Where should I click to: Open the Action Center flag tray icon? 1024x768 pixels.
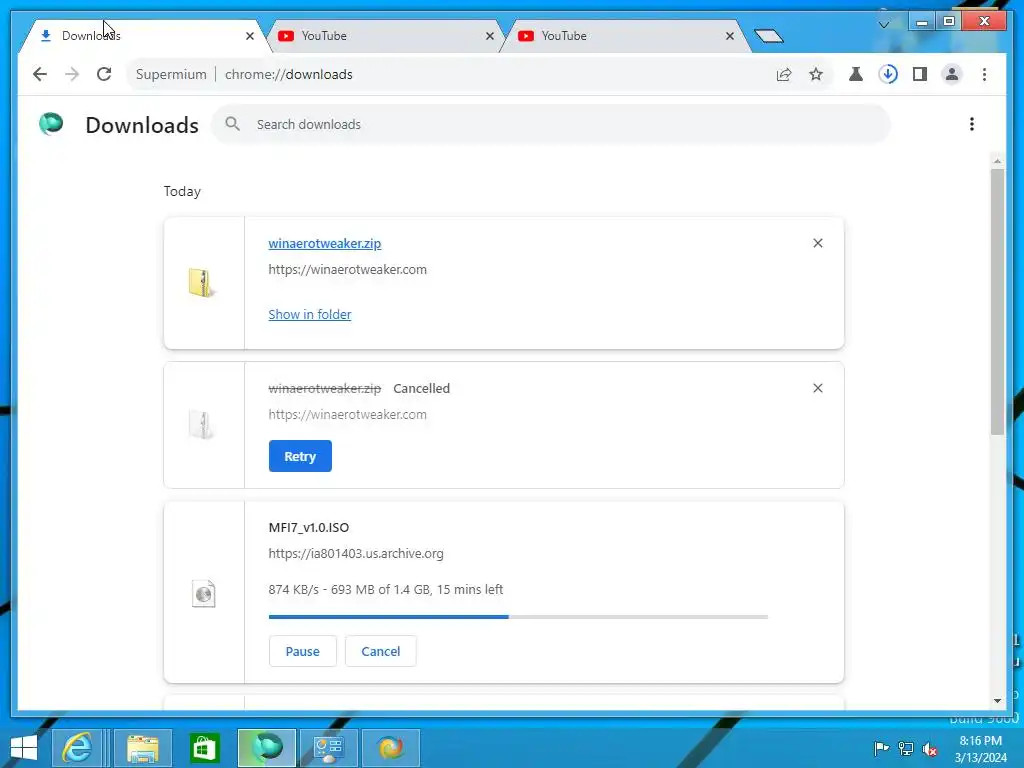click(881, 749)
